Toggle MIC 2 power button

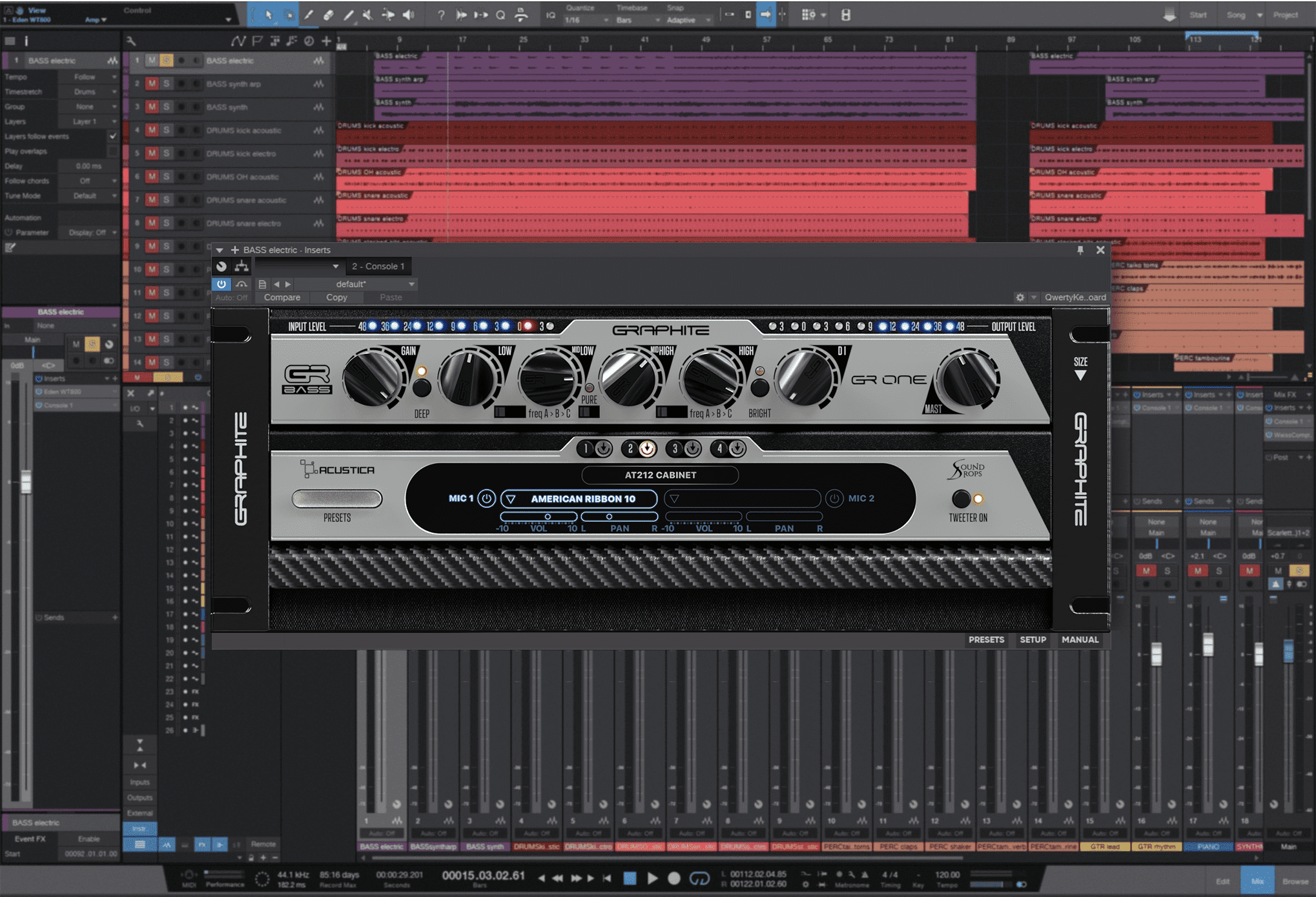click(834, 499)
